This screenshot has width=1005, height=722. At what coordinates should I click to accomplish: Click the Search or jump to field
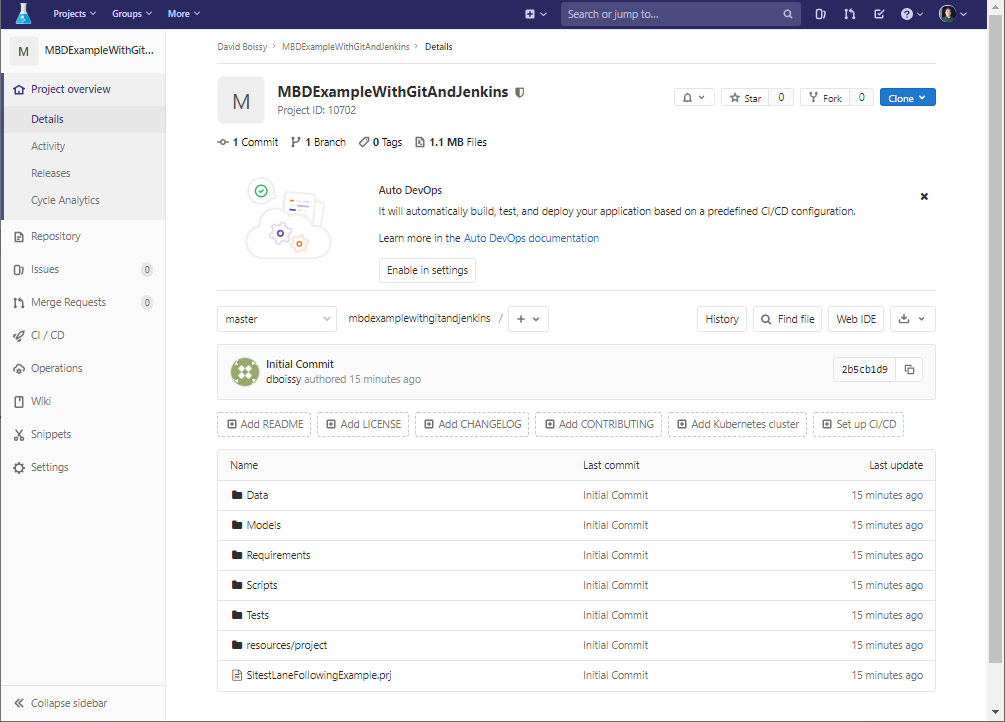tap(670, 14)
